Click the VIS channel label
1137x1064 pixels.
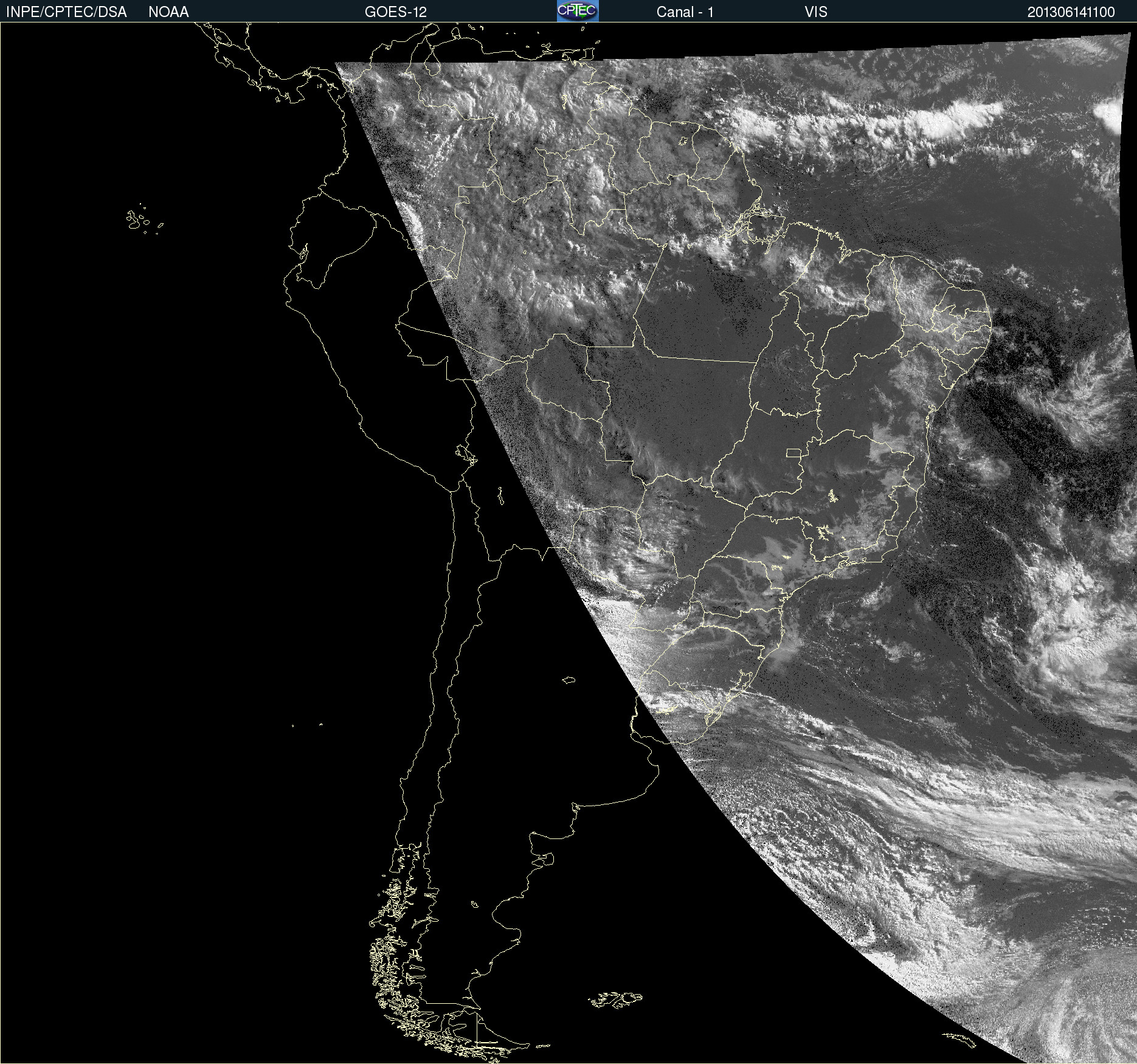pyautogui.click(x=816, y=12)
